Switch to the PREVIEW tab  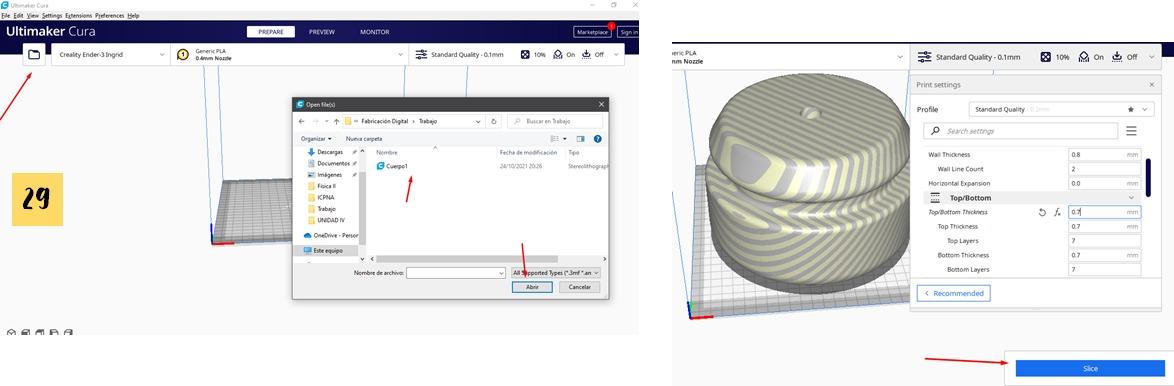tap(322, 32)
